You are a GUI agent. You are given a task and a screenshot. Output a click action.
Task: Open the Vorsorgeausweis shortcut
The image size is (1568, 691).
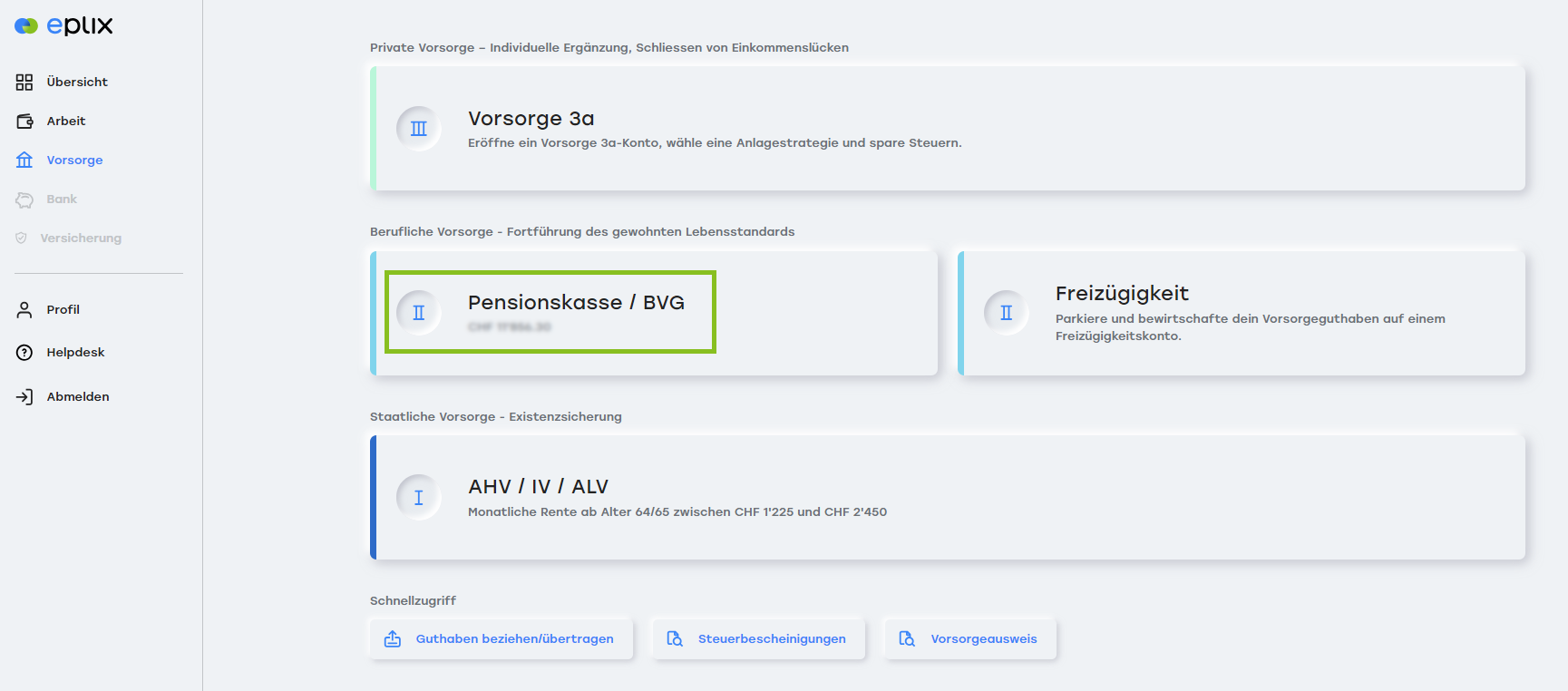970,639
